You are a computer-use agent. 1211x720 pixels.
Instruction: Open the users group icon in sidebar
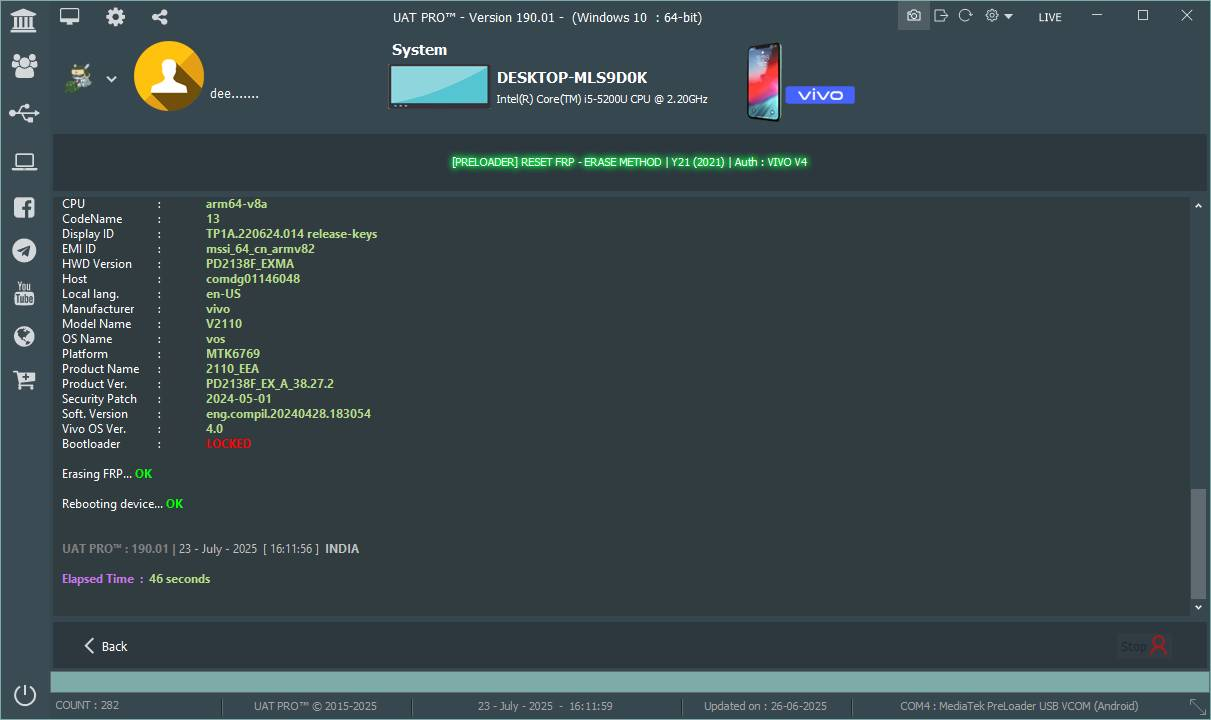(24, 66)
